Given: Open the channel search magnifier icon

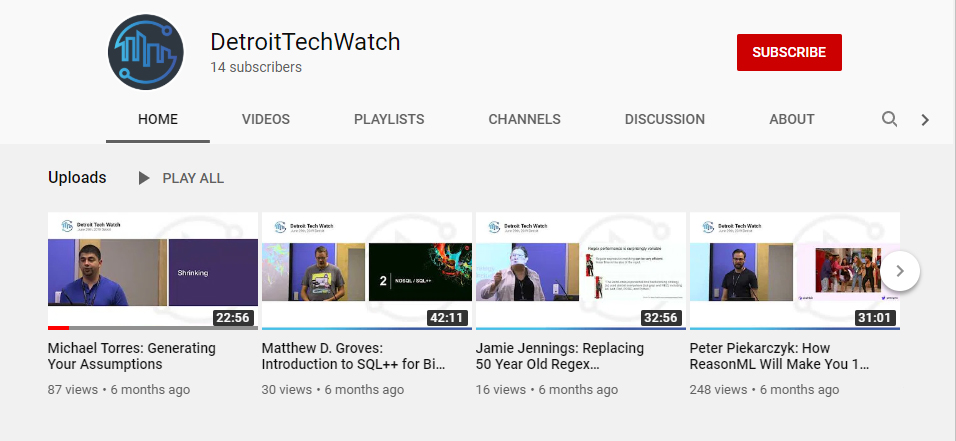Looking at the screenshot, I should point(889,119).
